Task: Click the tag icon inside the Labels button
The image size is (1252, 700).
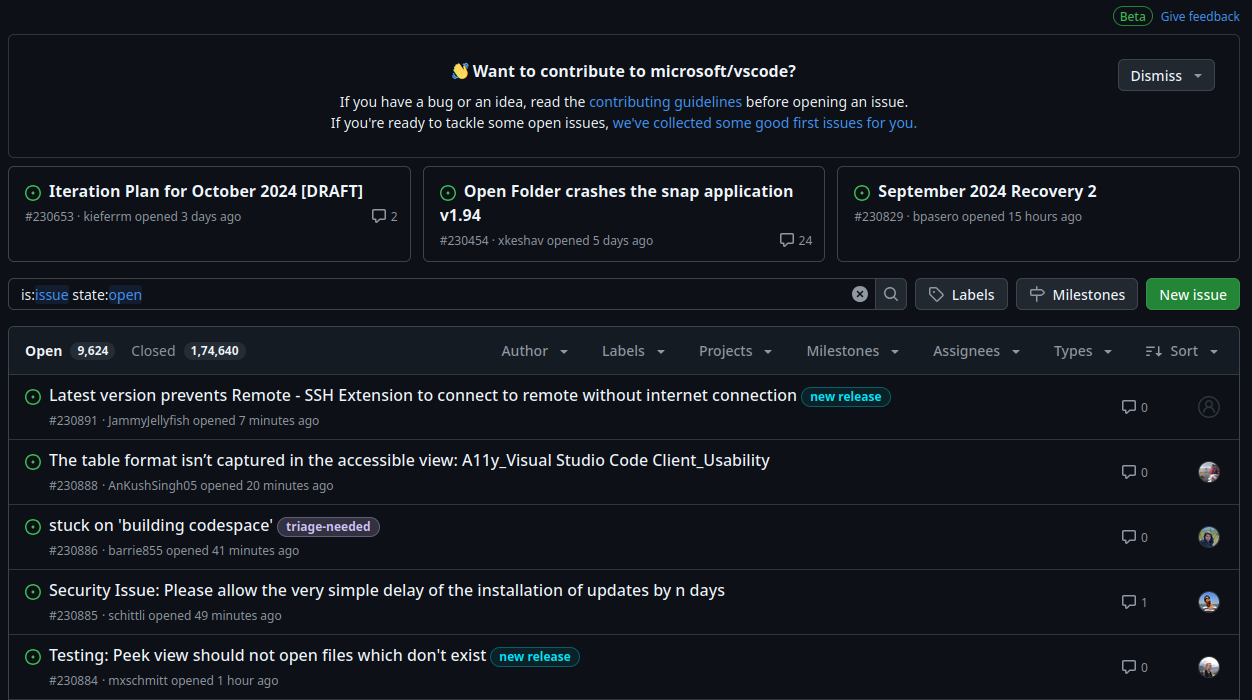Action: (x=934, y=293)
